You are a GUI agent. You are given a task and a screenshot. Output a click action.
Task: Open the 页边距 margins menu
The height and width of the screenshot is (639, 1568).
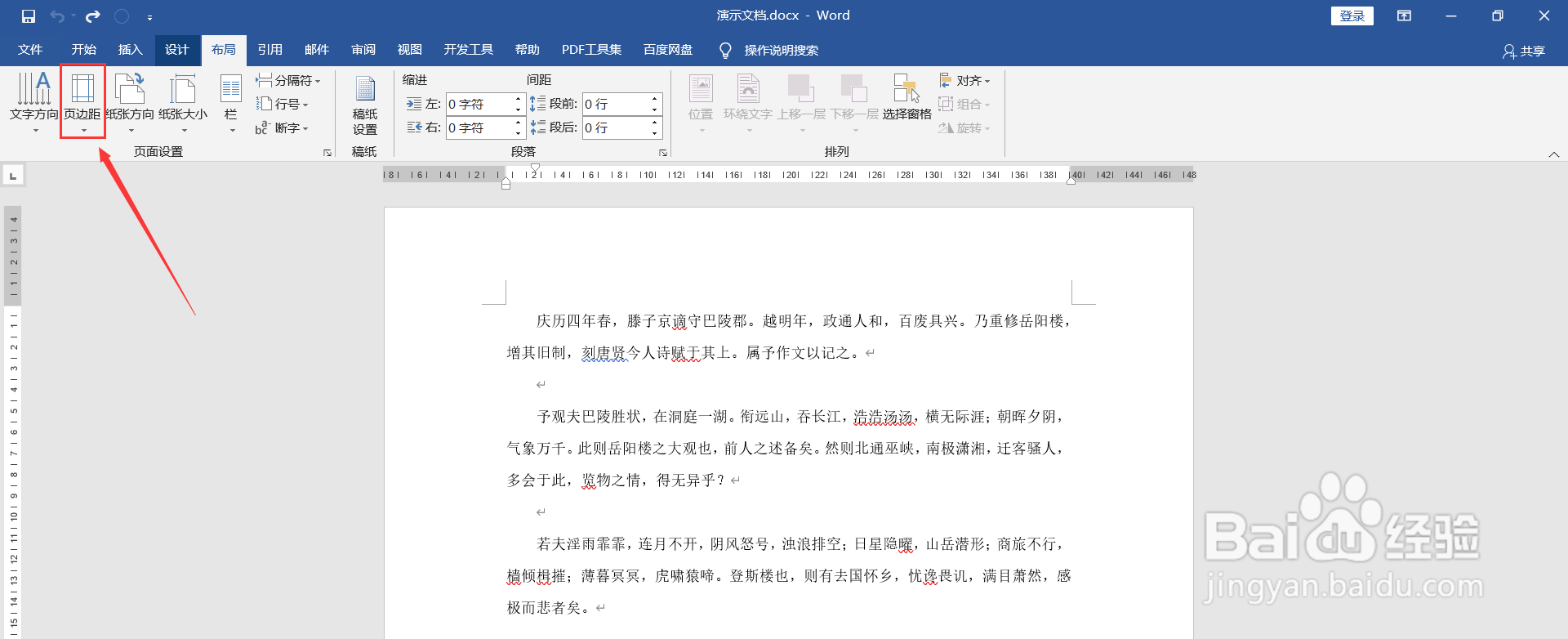pos(82,102)
